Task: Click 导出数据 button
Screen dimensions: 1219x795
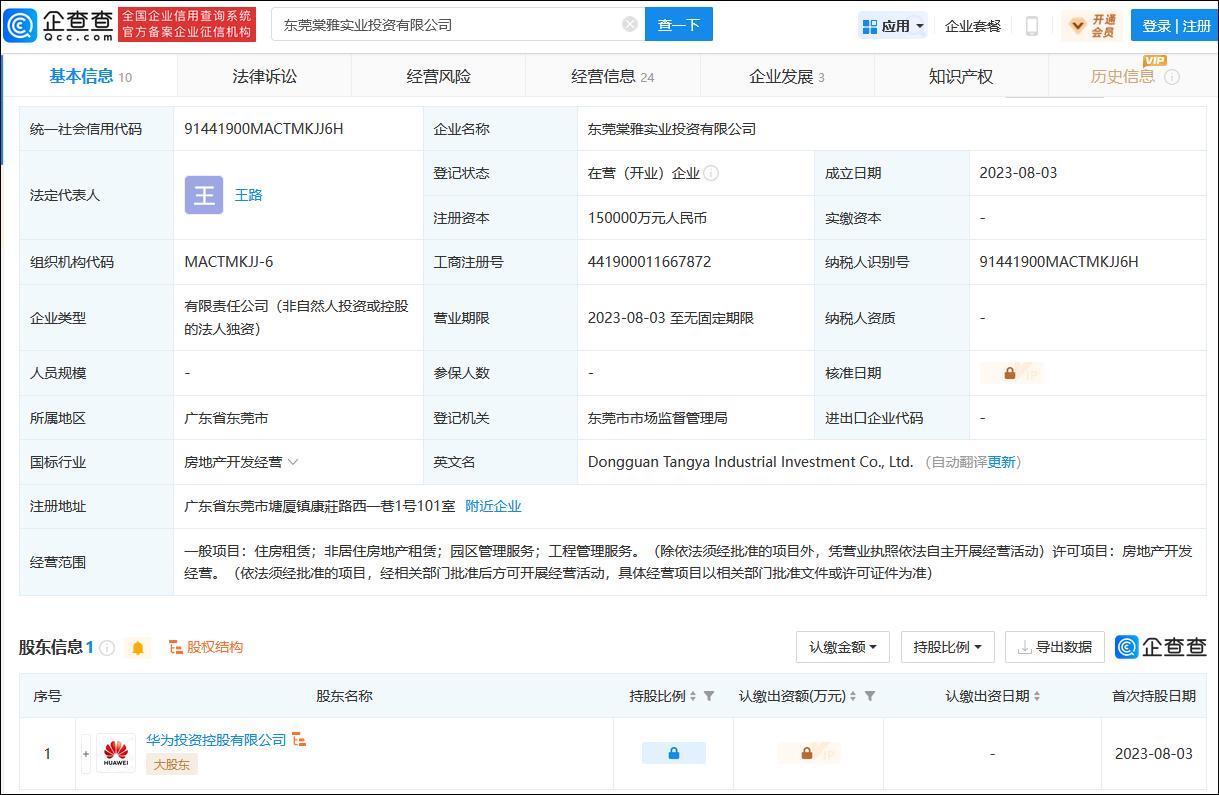Action: pos(1055,647)
